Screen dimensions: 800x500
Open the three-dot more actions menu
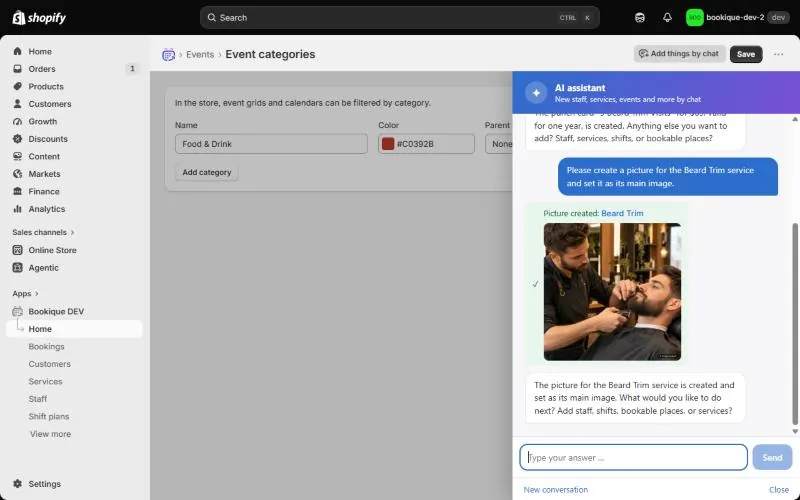(x=778, y=54)
